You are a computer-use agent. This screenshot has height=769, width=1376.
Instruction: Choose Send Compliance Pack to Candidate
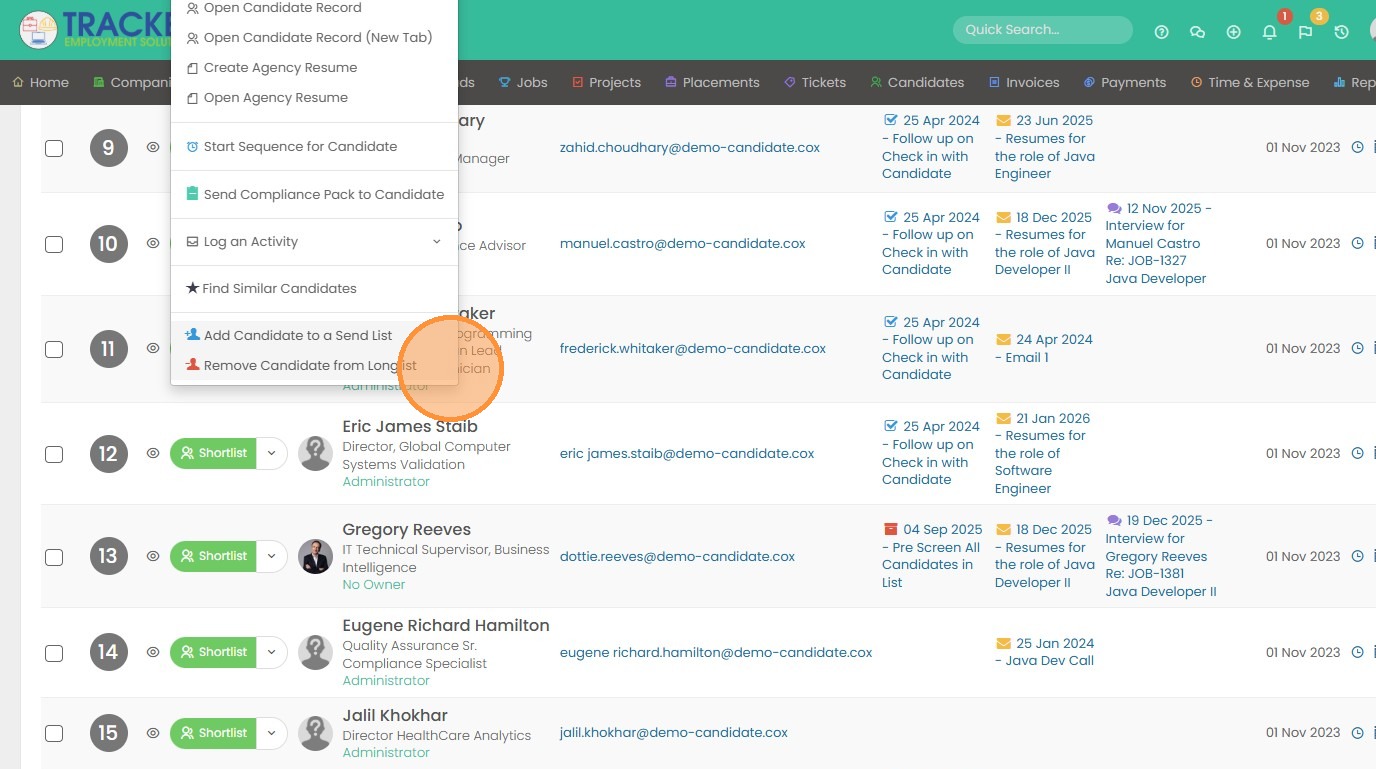[315, 195]
